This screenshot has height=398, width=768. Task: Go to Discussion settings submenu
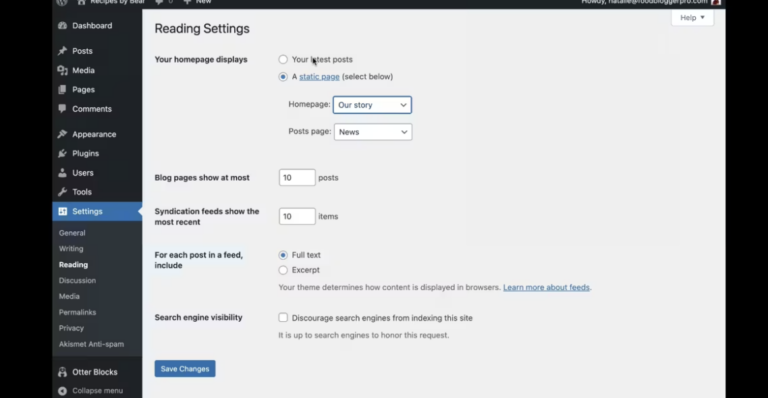[77, 281]
